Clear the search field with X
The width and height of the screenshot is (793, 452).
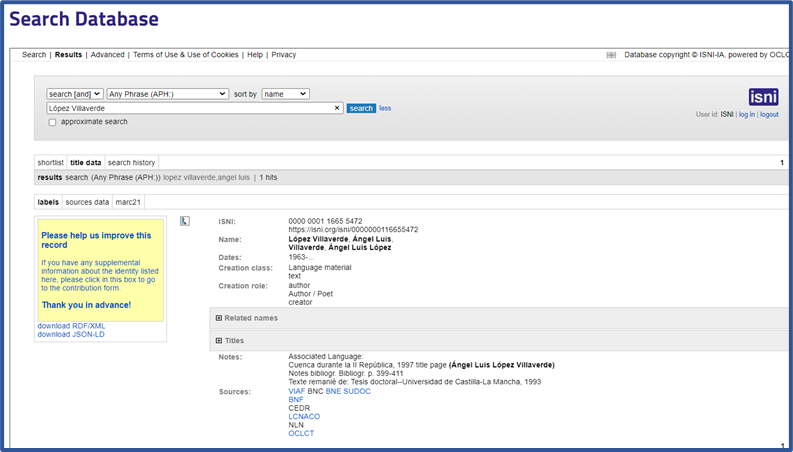click(x=337, y=108)
